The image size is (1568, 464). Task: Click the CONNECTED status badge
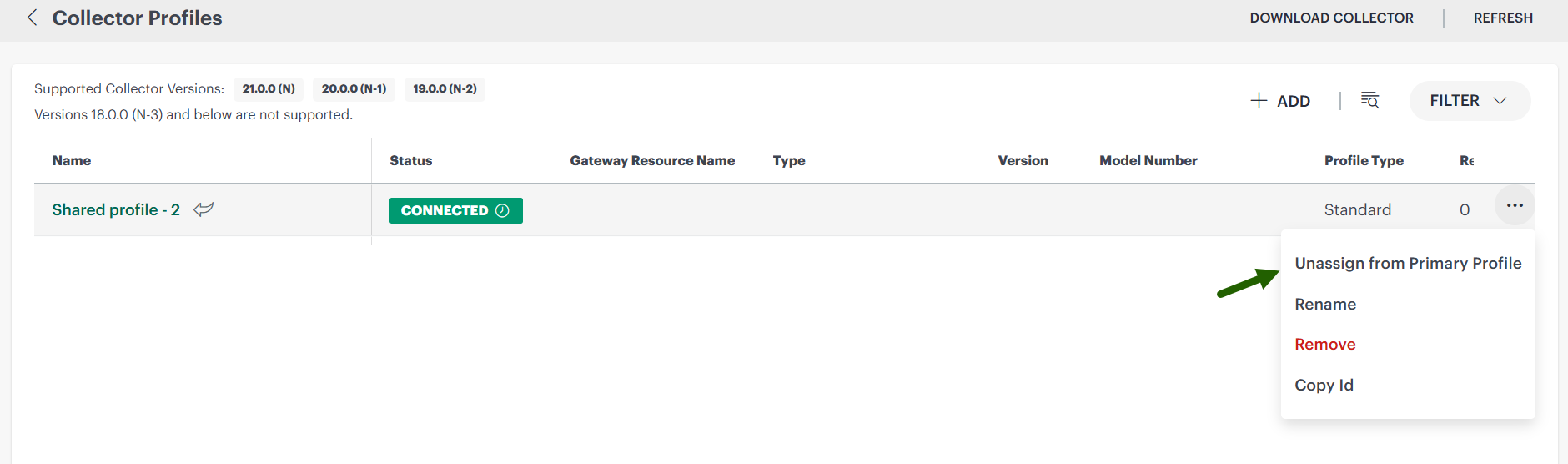[455, 210]
